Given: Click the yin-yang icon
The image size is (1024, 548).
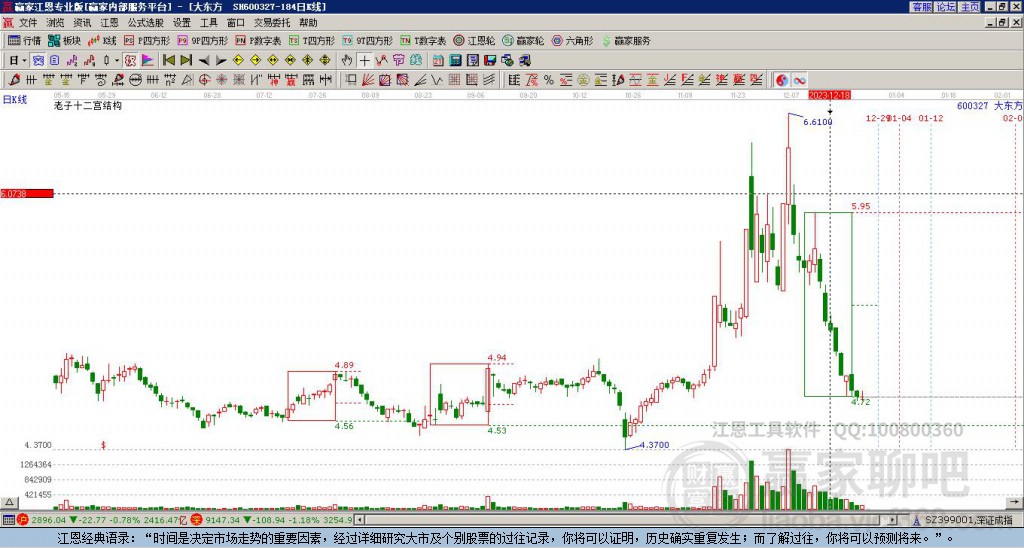Looking at the screenshot, I should (x=782, y=80).
